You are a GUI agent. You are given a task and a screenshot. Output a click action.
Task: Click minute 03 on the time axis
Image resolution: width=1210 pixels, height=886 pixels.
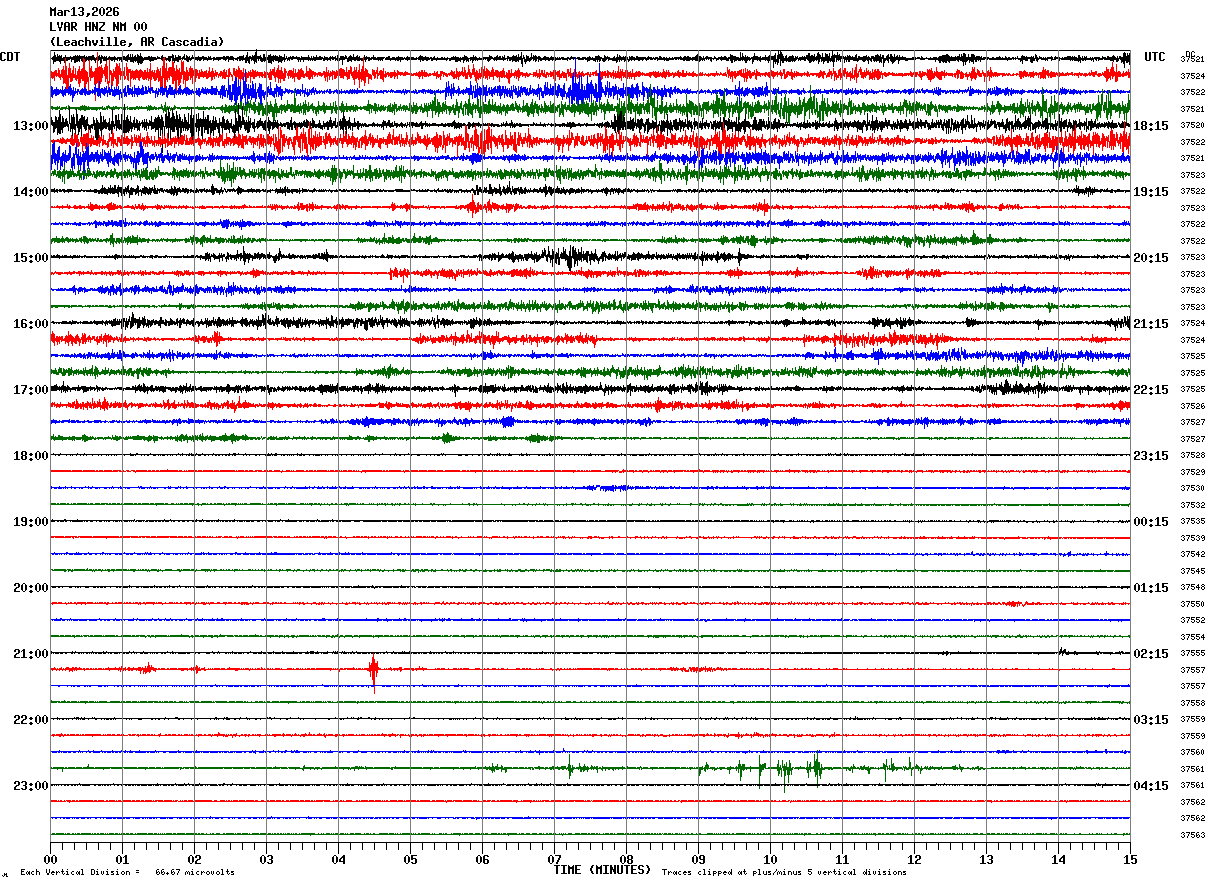tap(266, 860)
